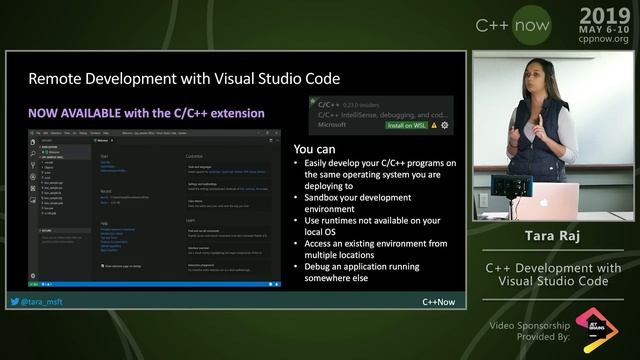Click the Twitter bird icon on the slide footer
The width and height of the screenshot is (640, 360).
[15, 302]
